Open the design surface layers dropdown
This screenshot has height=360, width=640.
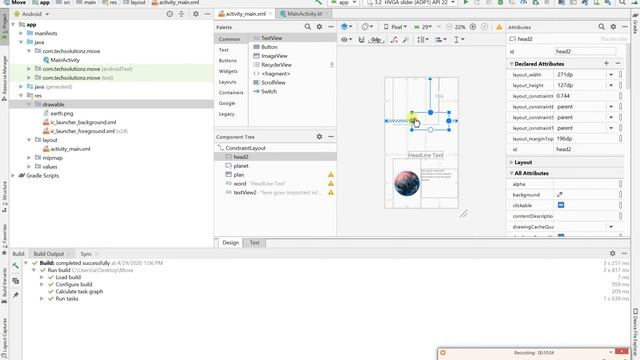coord(346,27)
